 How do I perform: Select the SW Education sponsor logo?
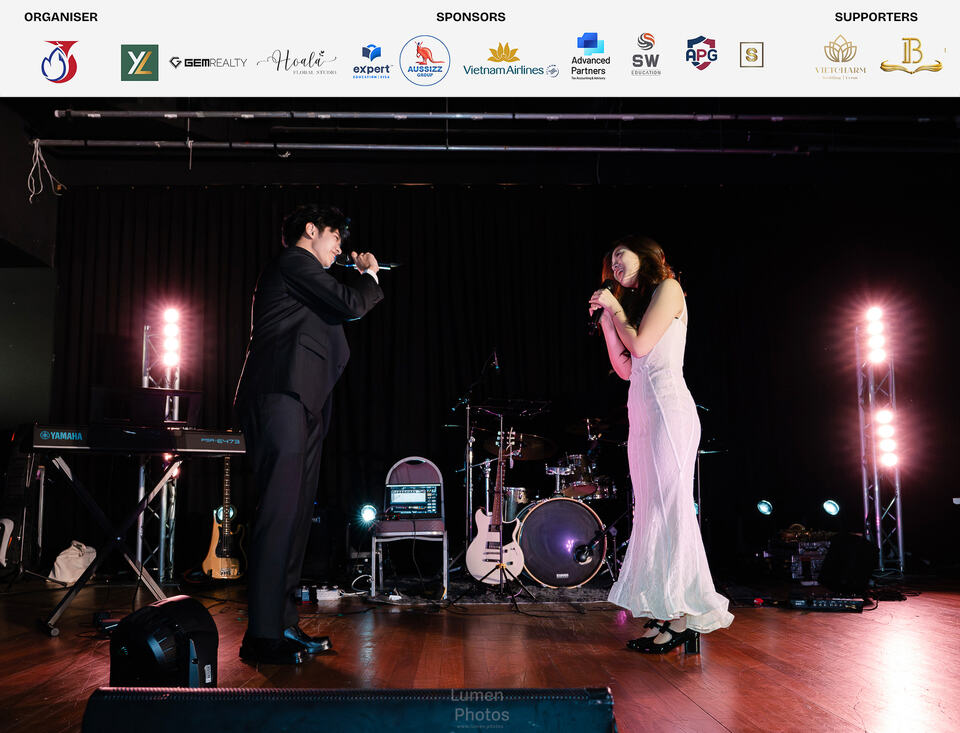(x=646, y=55)
